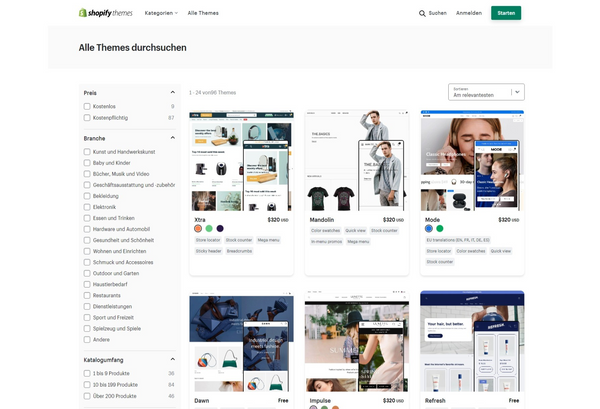Click the Mode theme title
Screen dimensions: 600x409
click(432, 220)
